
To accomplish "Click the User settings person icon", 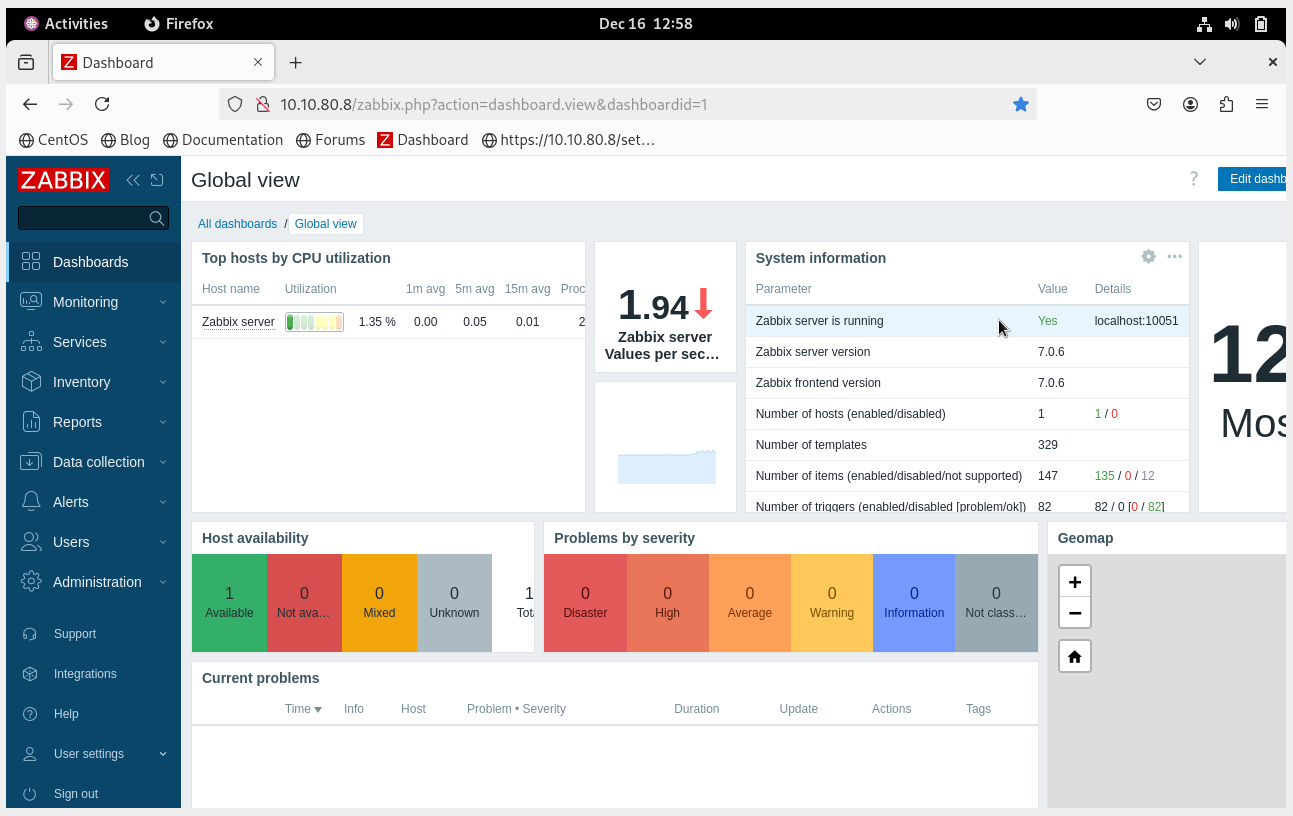I will point(30,754).
